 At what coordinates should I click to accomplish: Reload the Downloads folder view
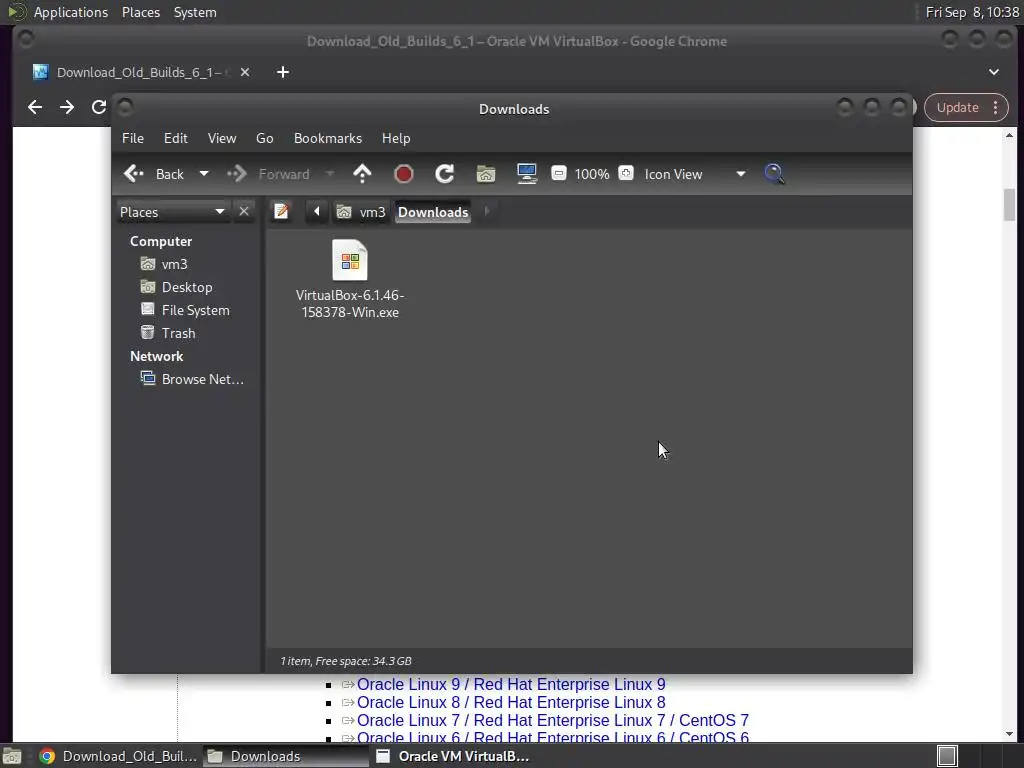445,174
